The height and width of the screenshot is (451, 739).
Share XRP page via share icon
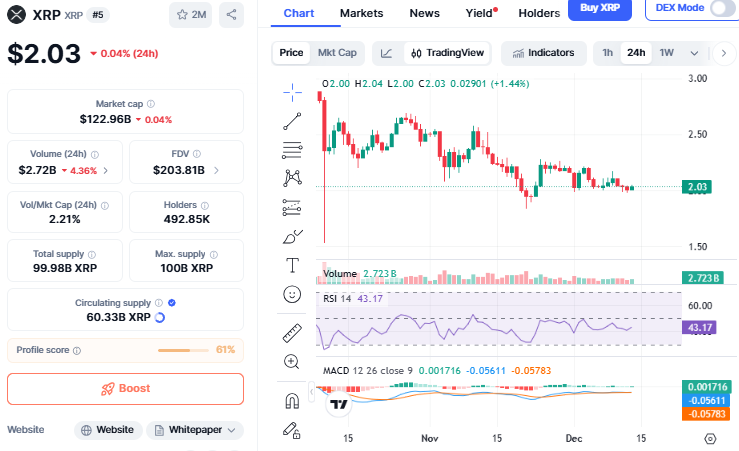tap(231, 14)
